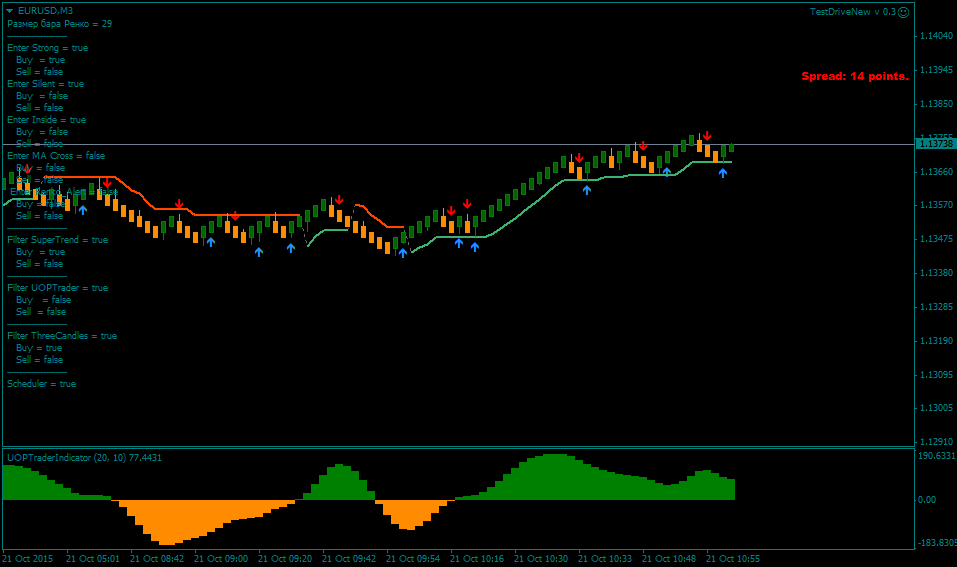Viewport: 957px width, 567px height.
Task: Select the Scheduler = true line
Action: [42, 384]
